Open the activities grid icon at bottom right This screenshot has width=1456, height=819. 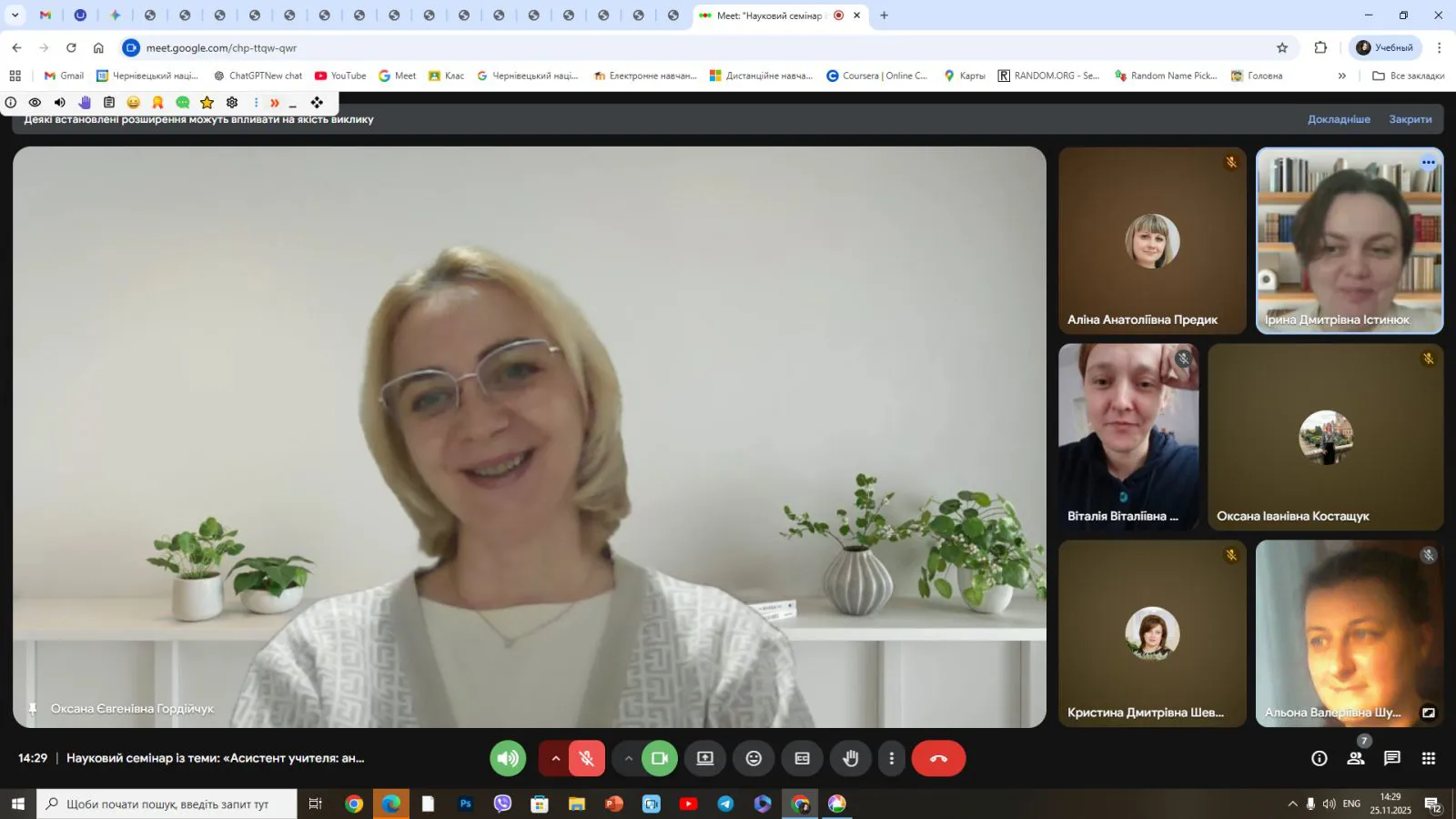(x=1429, y=758)
